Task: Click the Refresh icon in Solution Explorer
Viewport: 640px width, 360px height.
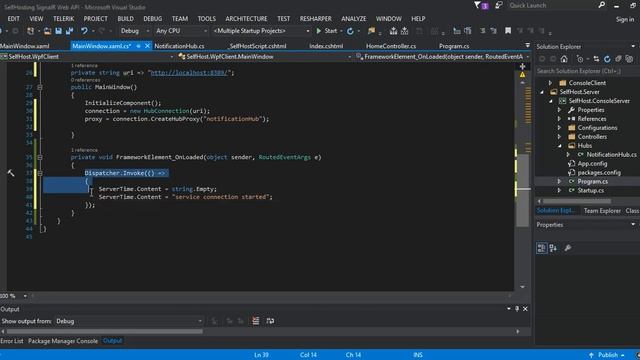Action: pyautogui.click(x=607, y=59)
